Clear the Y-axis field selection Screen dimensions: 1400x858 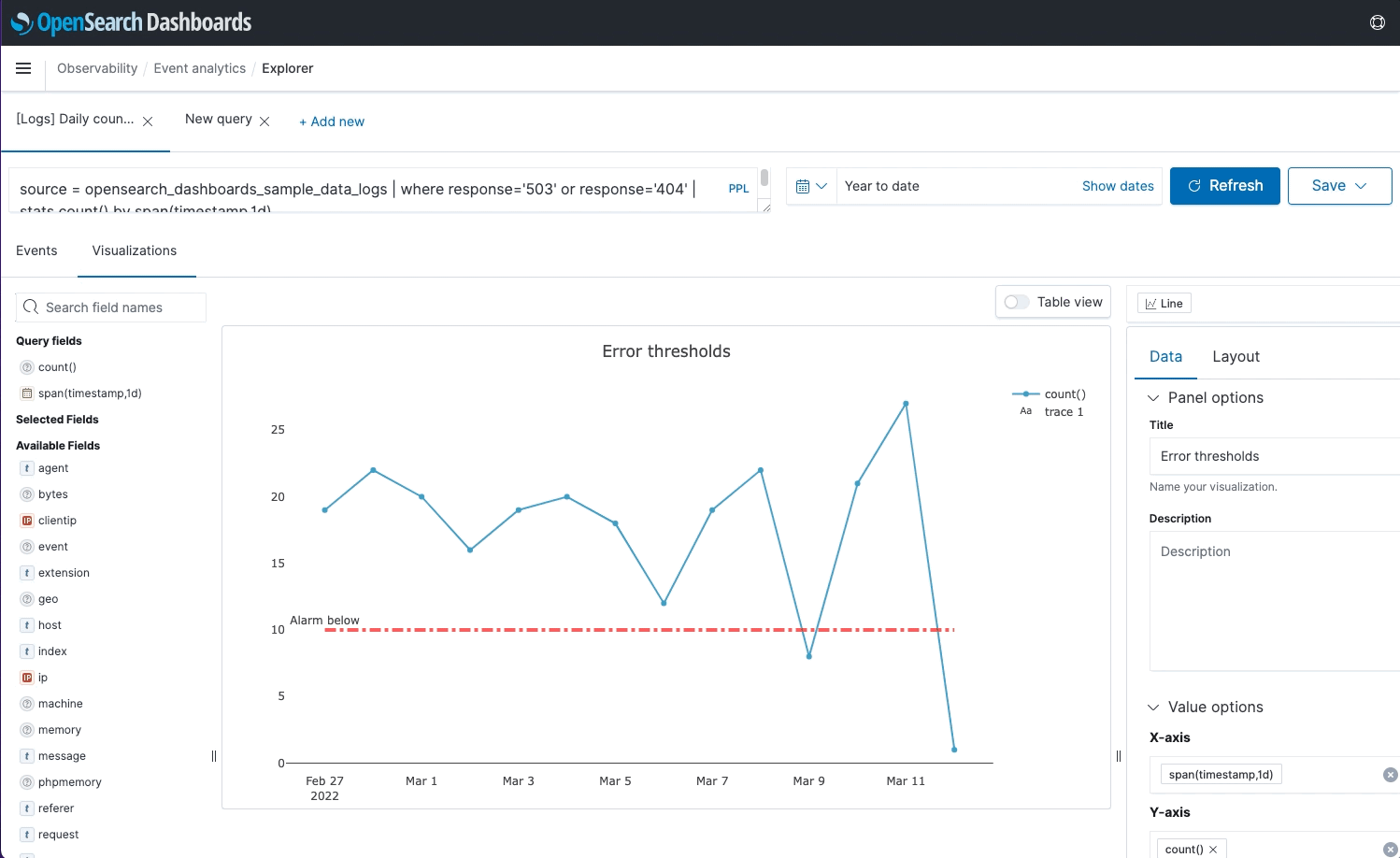[x=1390, y=850]
